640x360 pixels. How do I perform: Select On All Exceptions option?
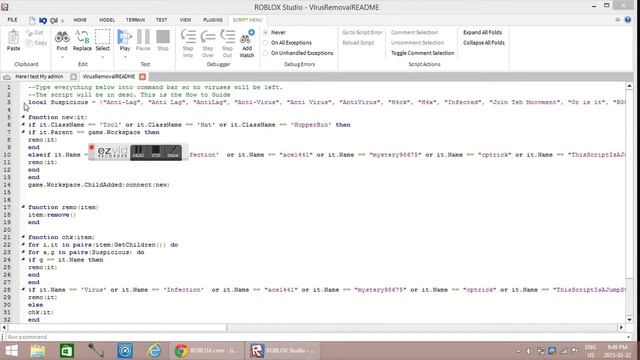click(x=266, y=43)
